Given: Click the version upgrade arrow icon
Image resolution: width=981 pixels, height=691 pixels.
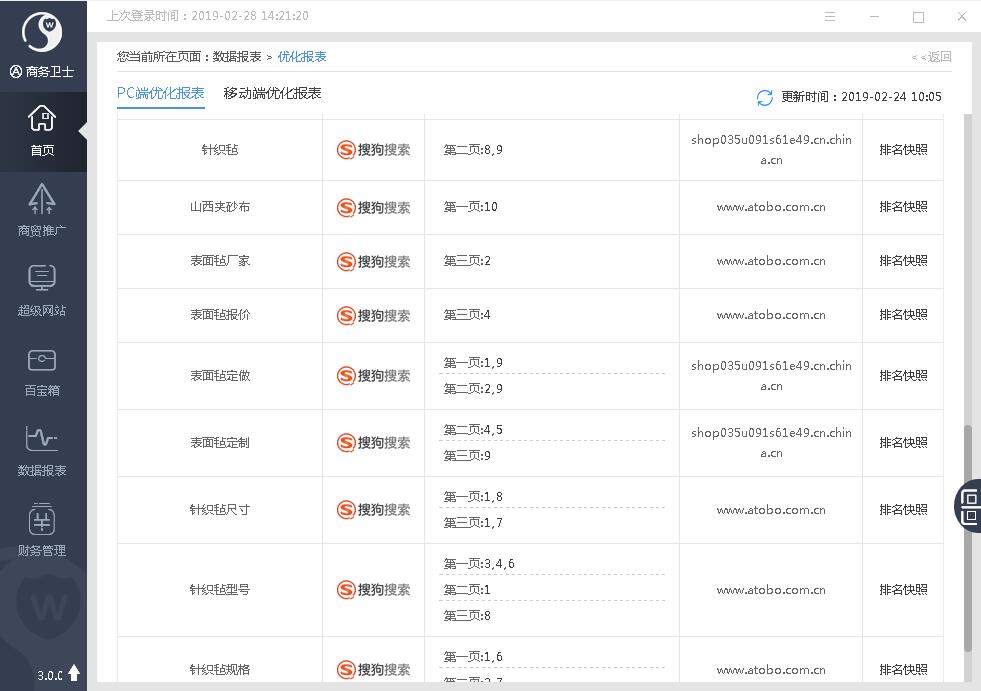Looking at the screenshot, I should 74,673.
